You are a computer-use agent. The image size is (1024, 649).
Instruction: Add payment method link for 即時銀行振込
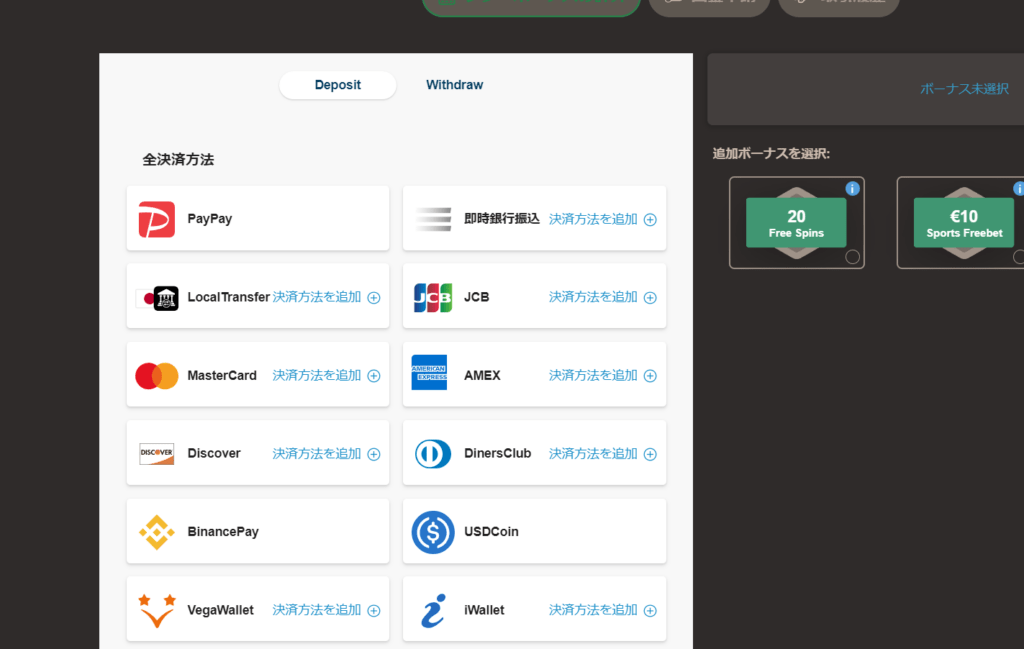point(593,219)
